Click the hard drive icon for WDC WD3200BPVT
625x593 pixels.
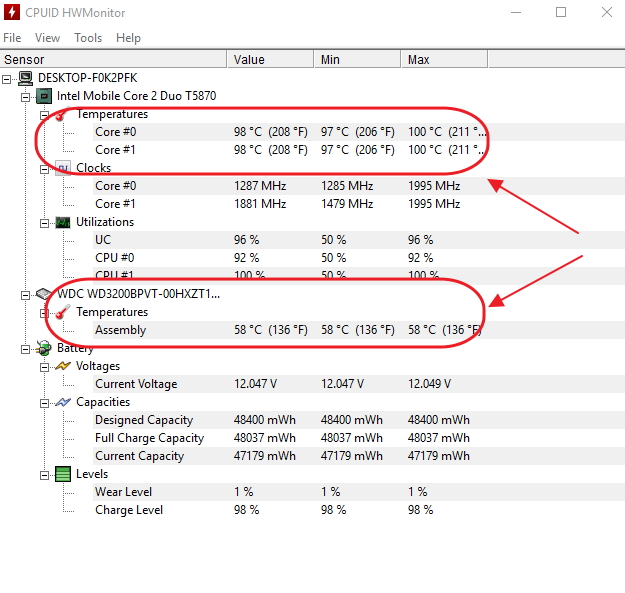click(43, 294)
